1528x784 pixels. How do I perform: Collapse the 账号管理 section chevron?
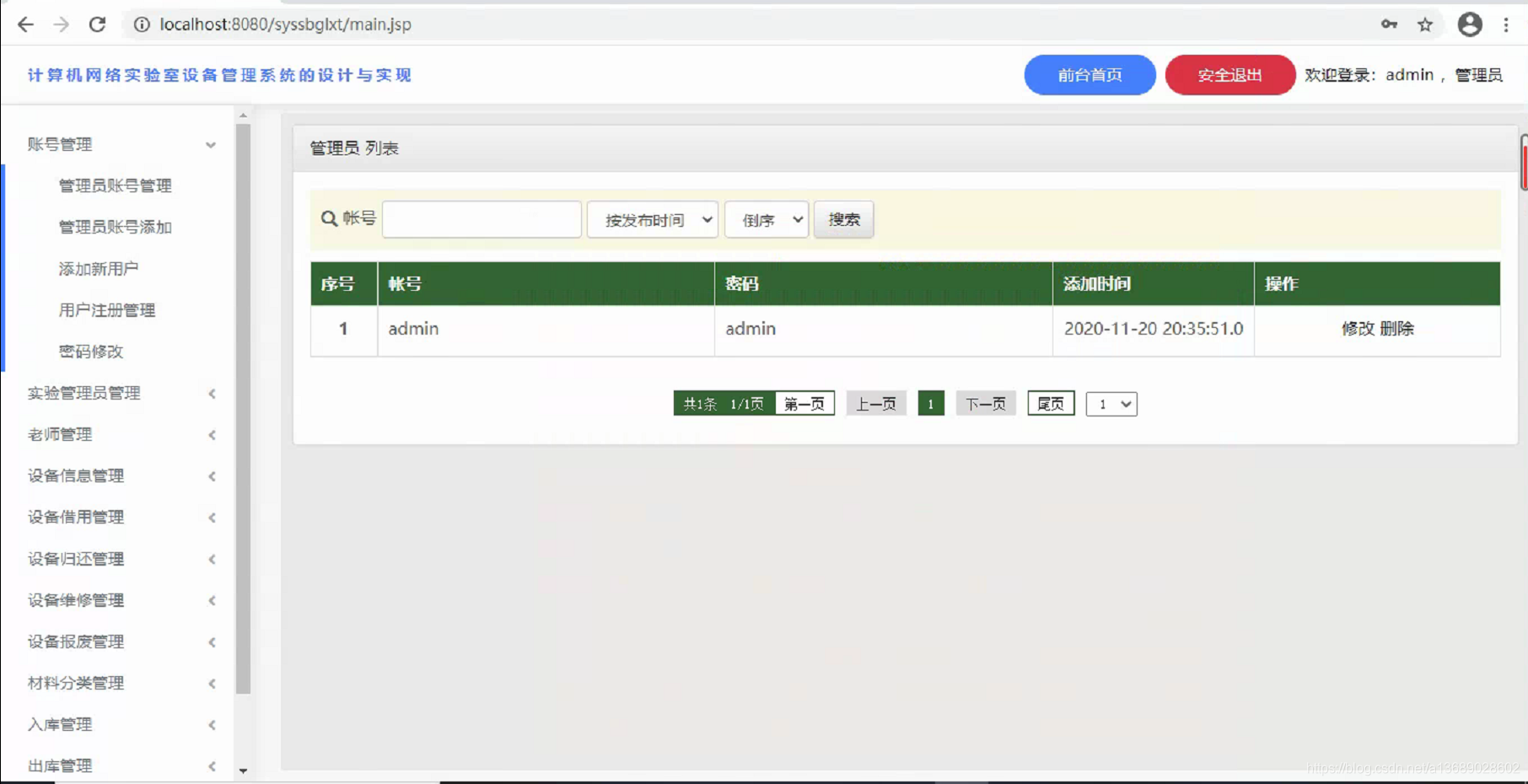coord(211,144)
